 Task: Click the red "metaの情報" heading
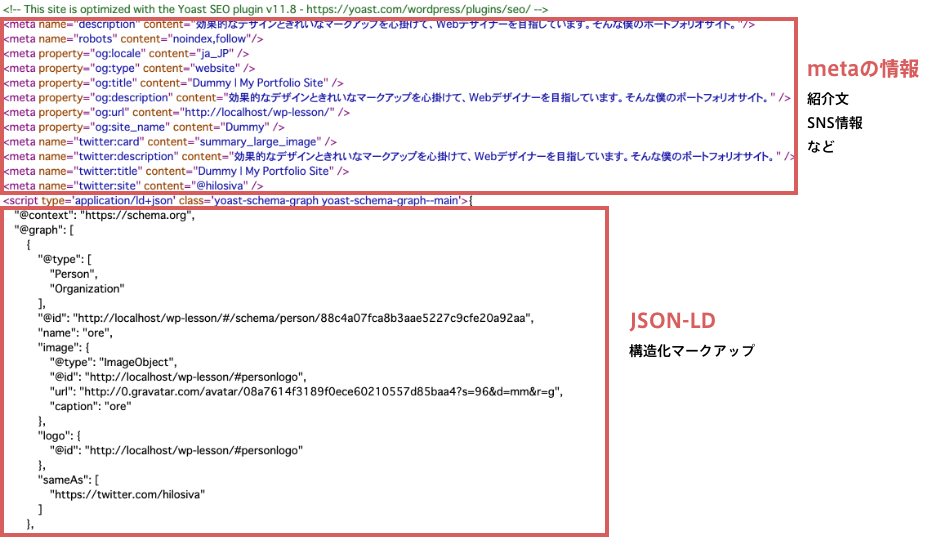pyautogui.click(x=863, y=69)
